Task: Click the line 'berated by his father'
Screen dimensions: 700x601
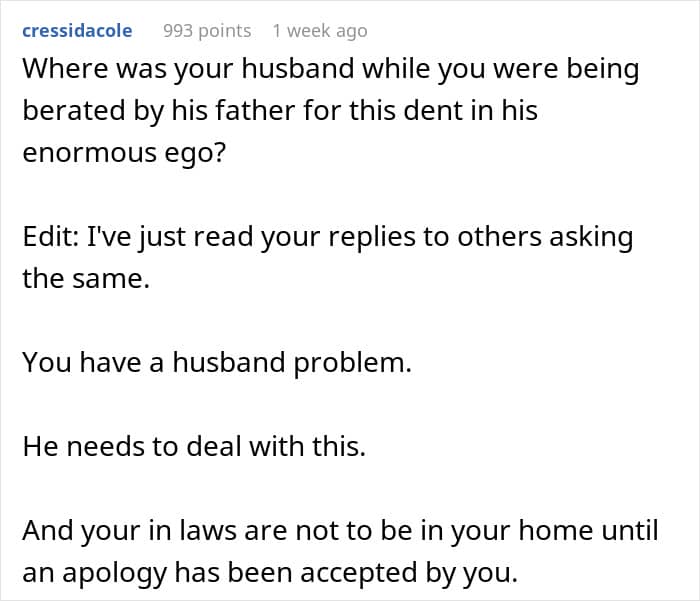Action: tap(280, 111)
